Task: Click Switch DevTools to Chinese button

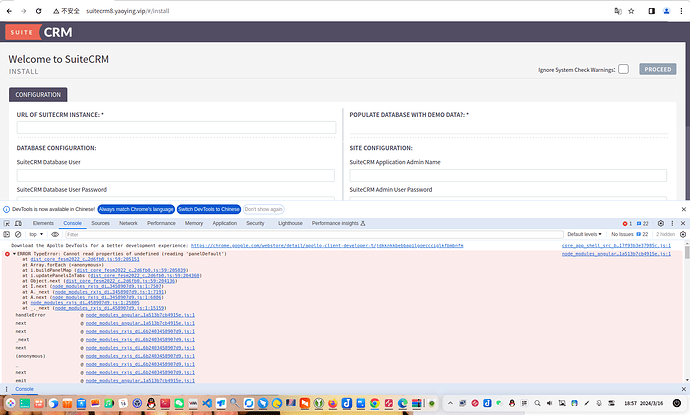Action: [209, 209]
